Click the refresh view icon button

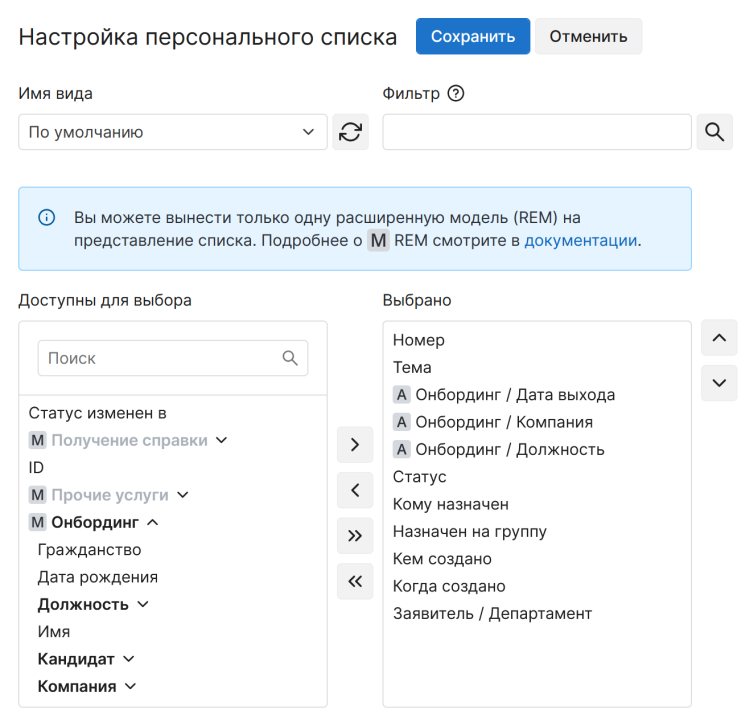coord(350,132)
